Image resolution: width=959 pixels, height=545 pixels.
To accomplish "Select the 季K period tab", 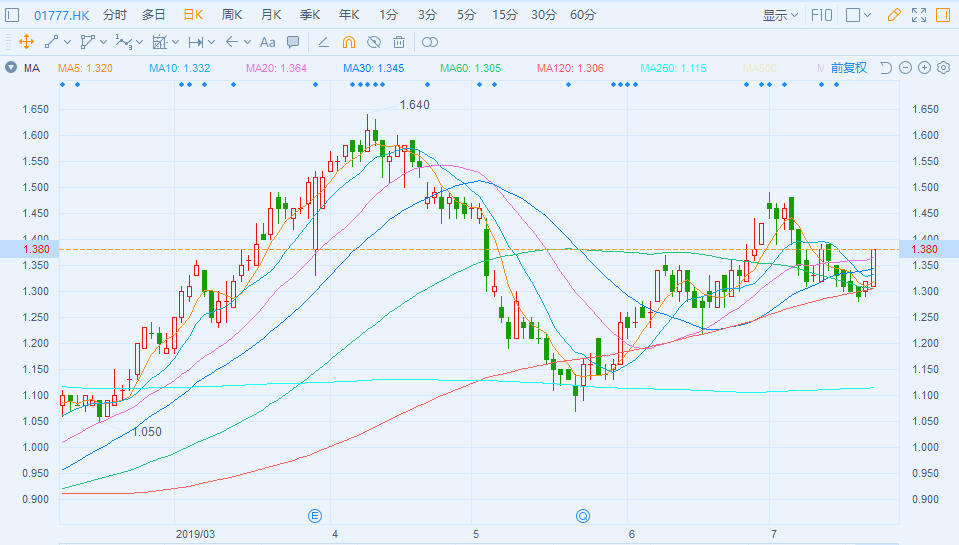I will pos(310,15).
